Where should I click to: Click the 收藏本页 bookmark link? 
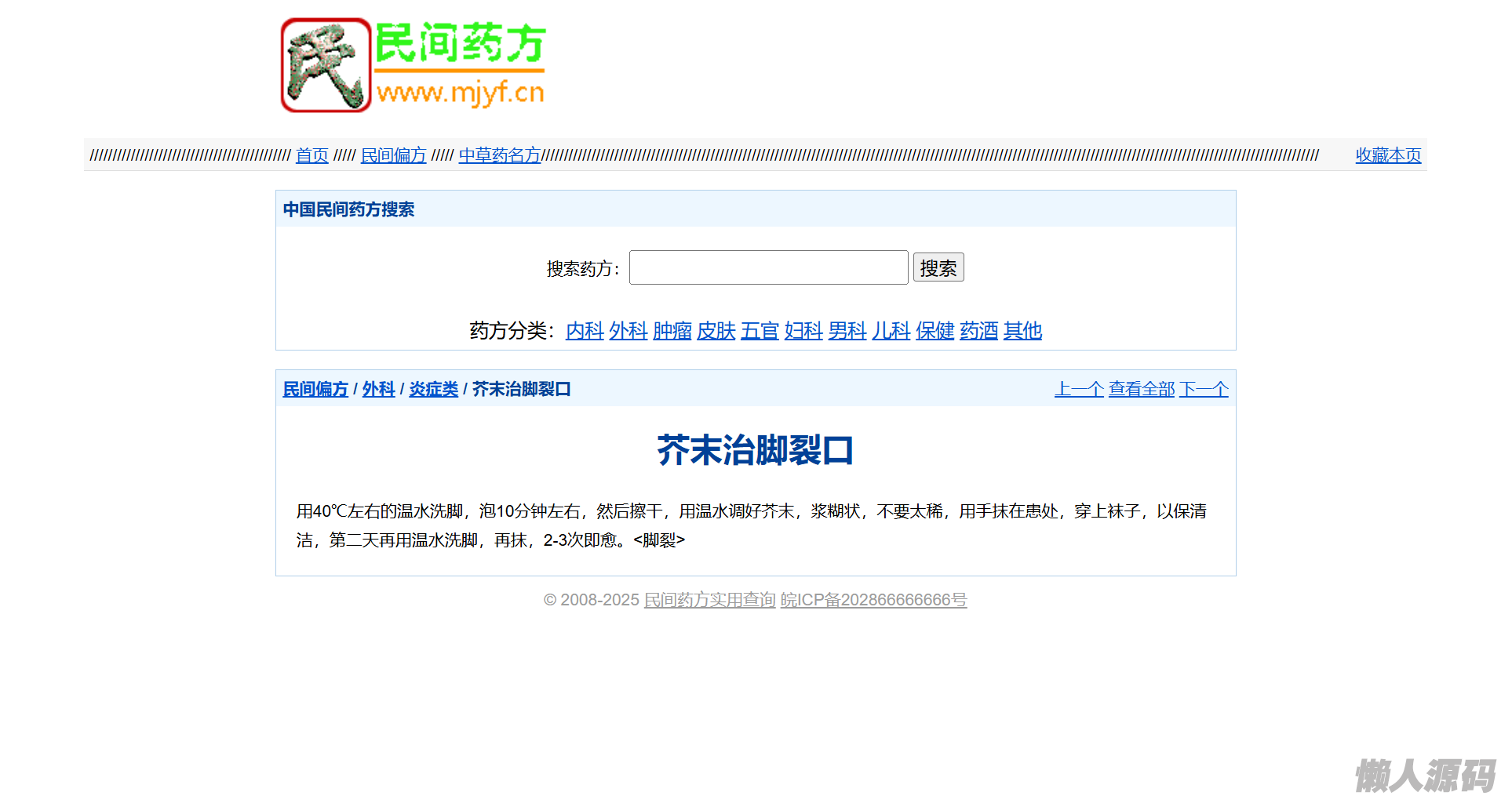1387,155
